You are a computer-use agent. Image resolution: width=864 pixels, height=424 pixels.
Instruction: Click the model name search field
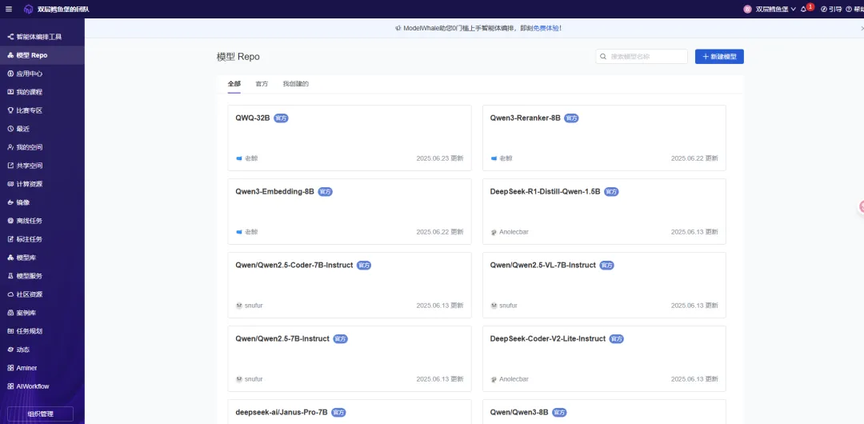click(x=641, y=57)
